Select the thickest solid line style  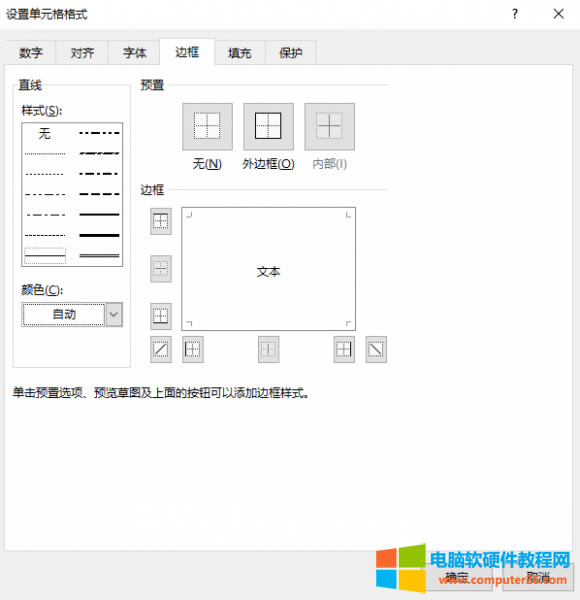pos(99,235)
